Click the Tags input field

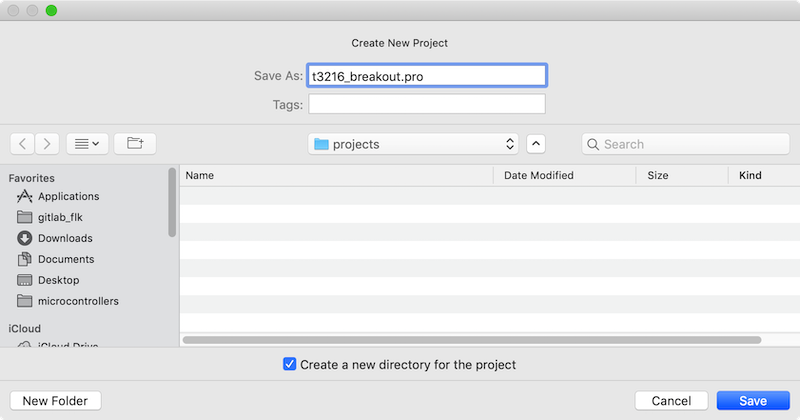pos(427,104)
